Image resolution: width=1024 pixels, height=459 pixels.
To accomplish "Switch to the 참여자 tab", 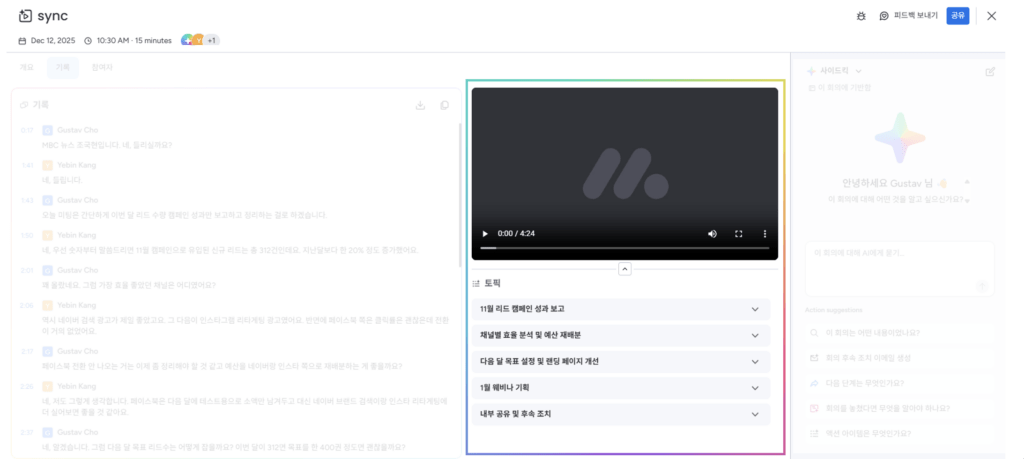I will click(x=102, y=68).
